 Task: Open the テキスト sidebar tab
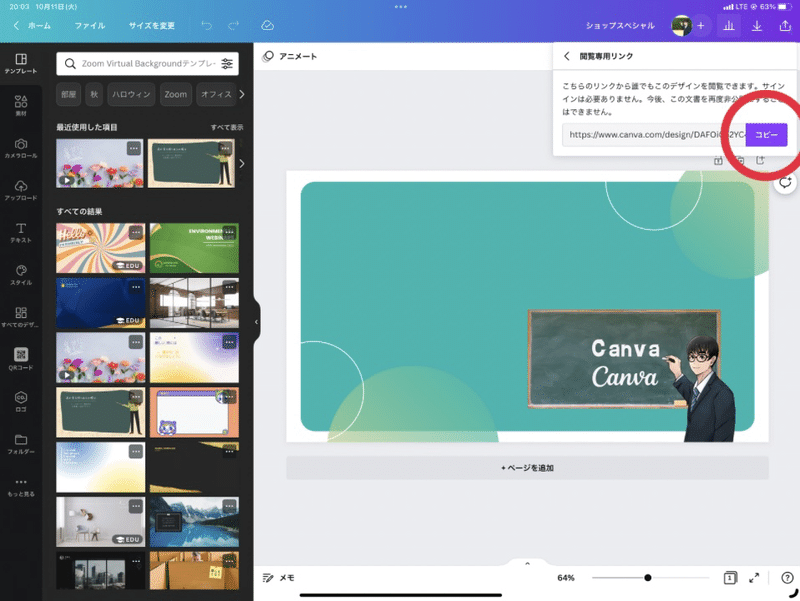pos(21,233)
